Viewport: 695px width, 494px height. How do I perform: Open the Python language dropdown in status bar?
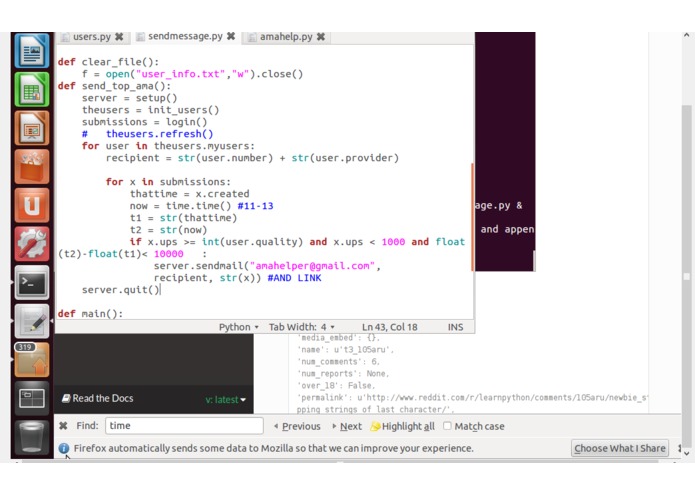pos(238,327)
